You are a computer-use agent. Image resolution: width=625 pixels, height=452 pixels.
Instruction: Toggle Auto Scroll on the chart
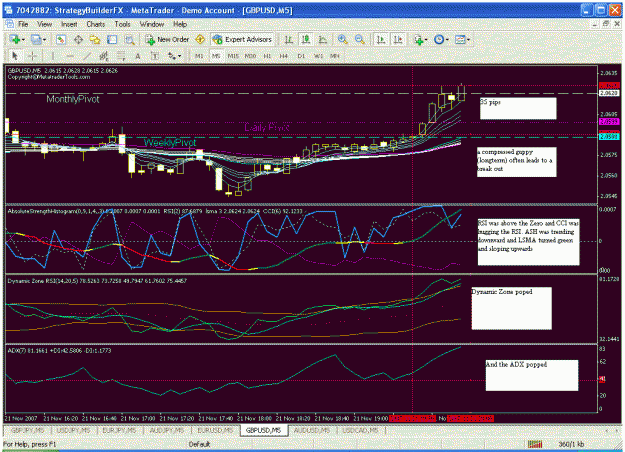pos(381,39)
